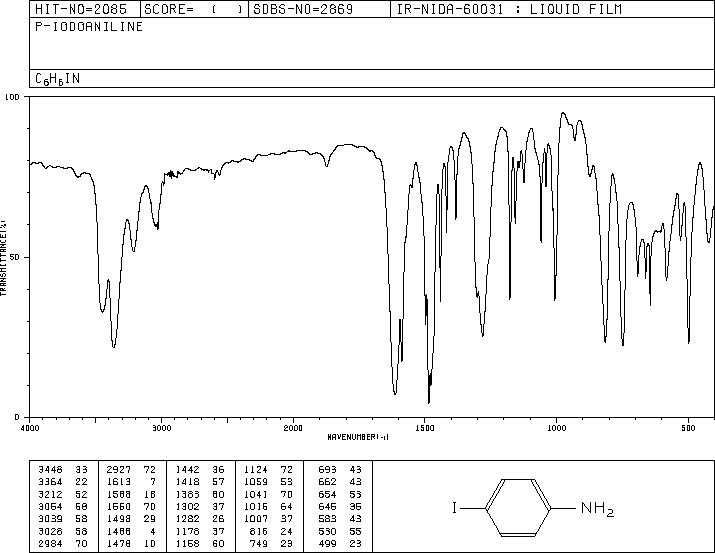Click the 583 peak value in table
Screen dimensions: 715x553
[x=327, y=519]
